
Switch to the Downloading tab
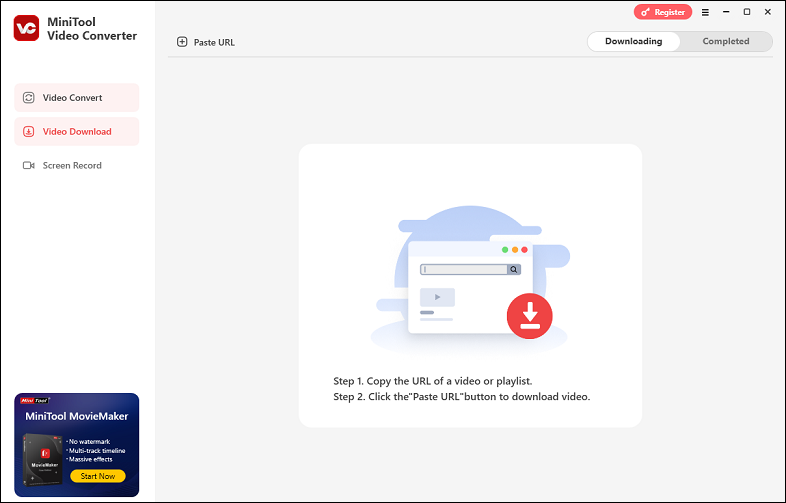tap(634, 42)
